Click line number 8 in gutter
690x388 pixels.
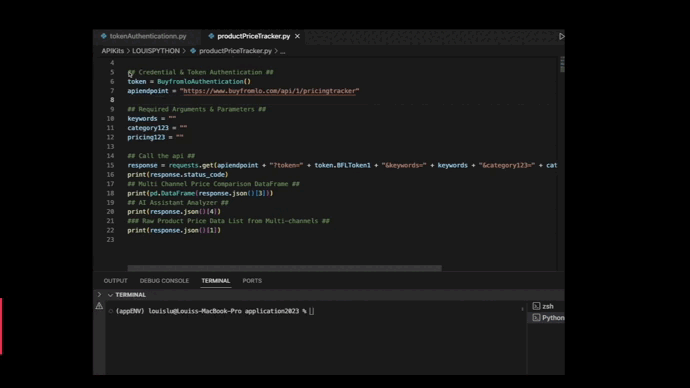click(x=112, y=100)
